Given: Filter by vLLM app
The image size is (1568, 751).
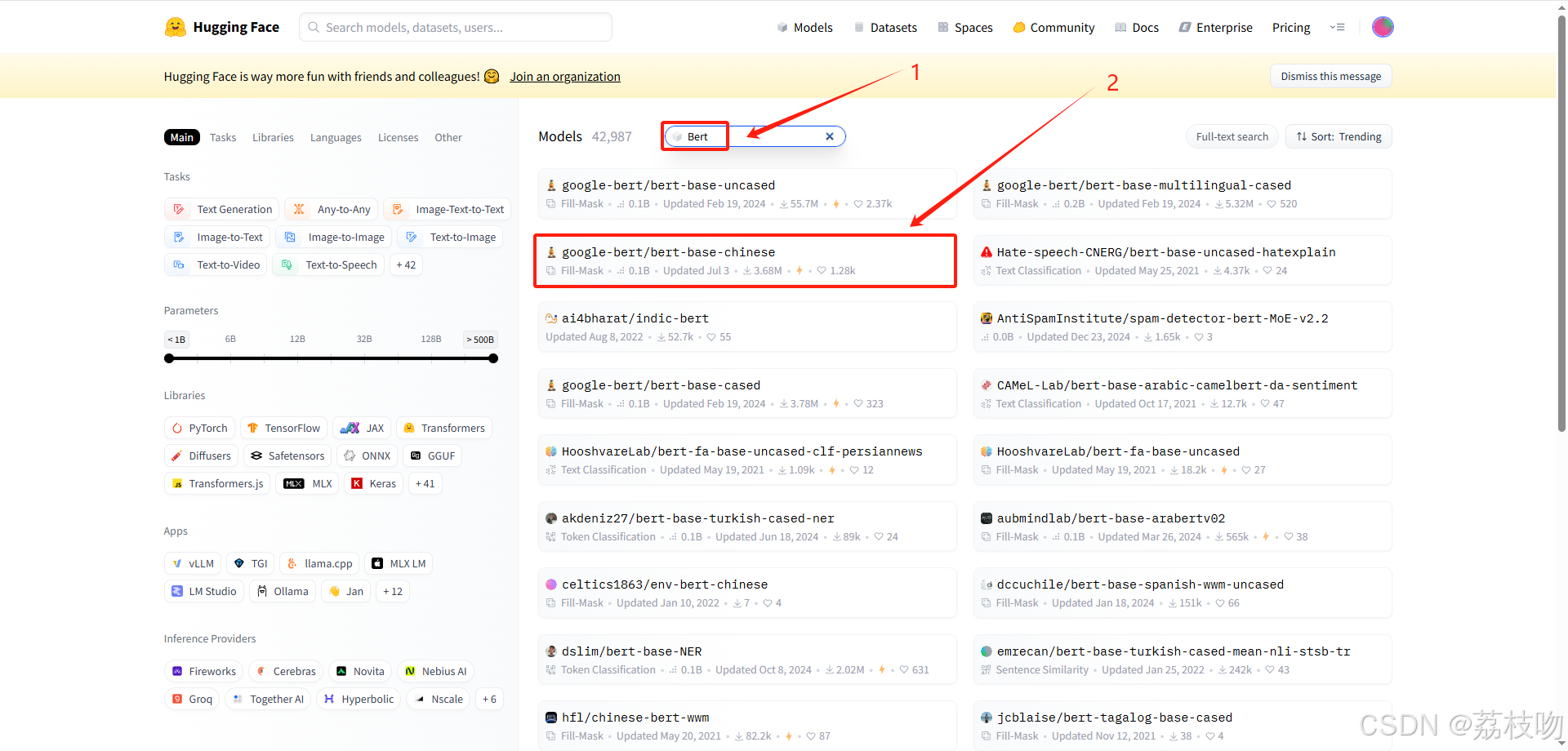Looking at the screenshot, I should pos(193,563).
